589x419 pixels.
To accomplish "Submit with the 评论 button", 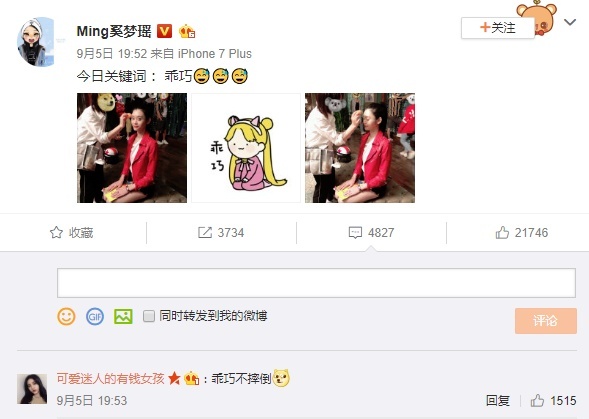I will [x=546, y=321].
